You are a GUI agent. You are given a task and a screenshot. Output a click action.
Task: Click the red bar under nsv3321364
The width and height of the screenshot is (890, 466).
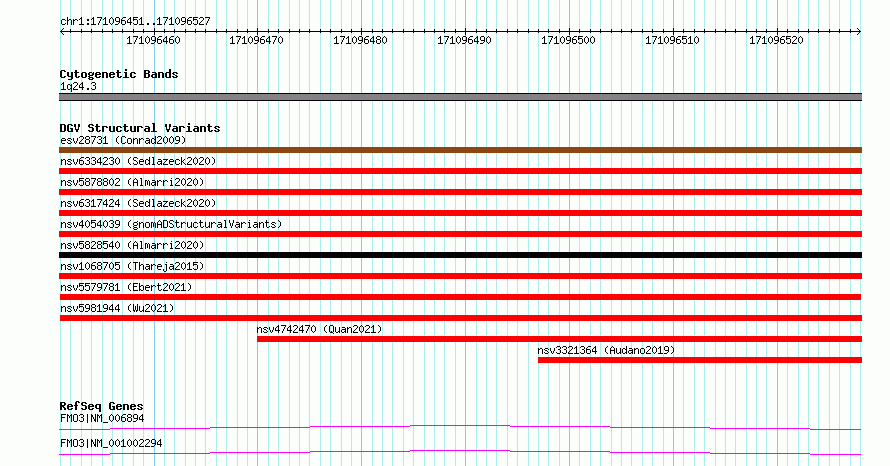(700, 360)
